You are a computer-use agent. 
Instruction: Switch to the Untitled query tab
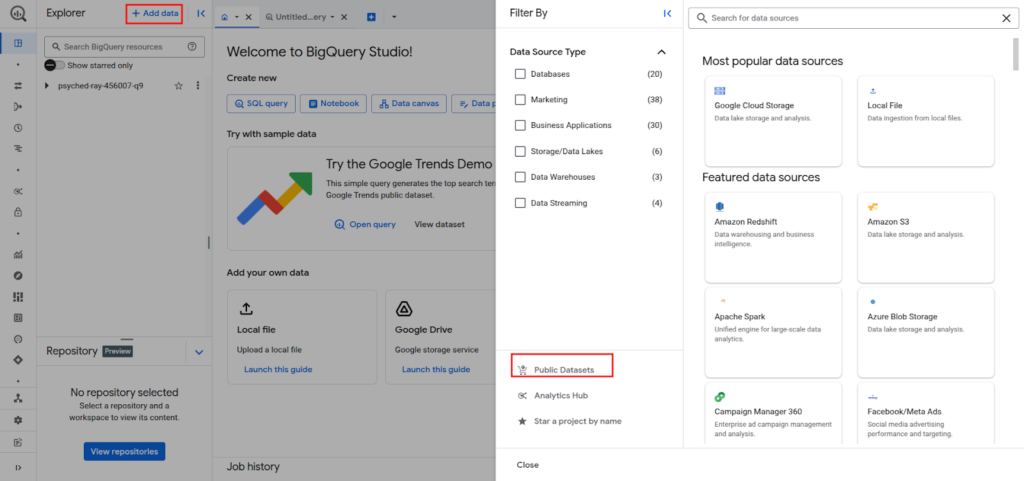point(300,17)
